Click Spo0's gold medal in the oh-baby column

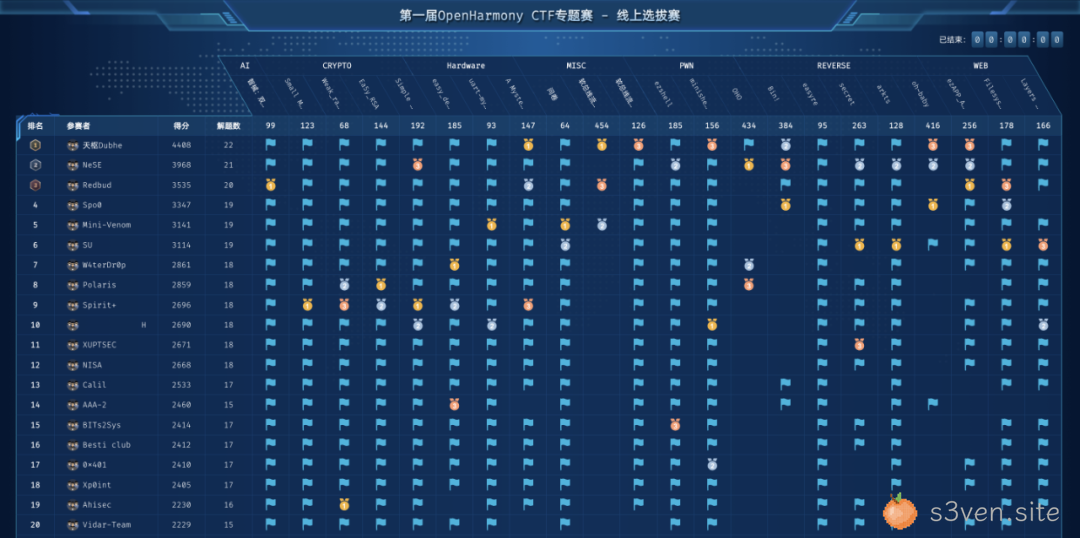933,205
